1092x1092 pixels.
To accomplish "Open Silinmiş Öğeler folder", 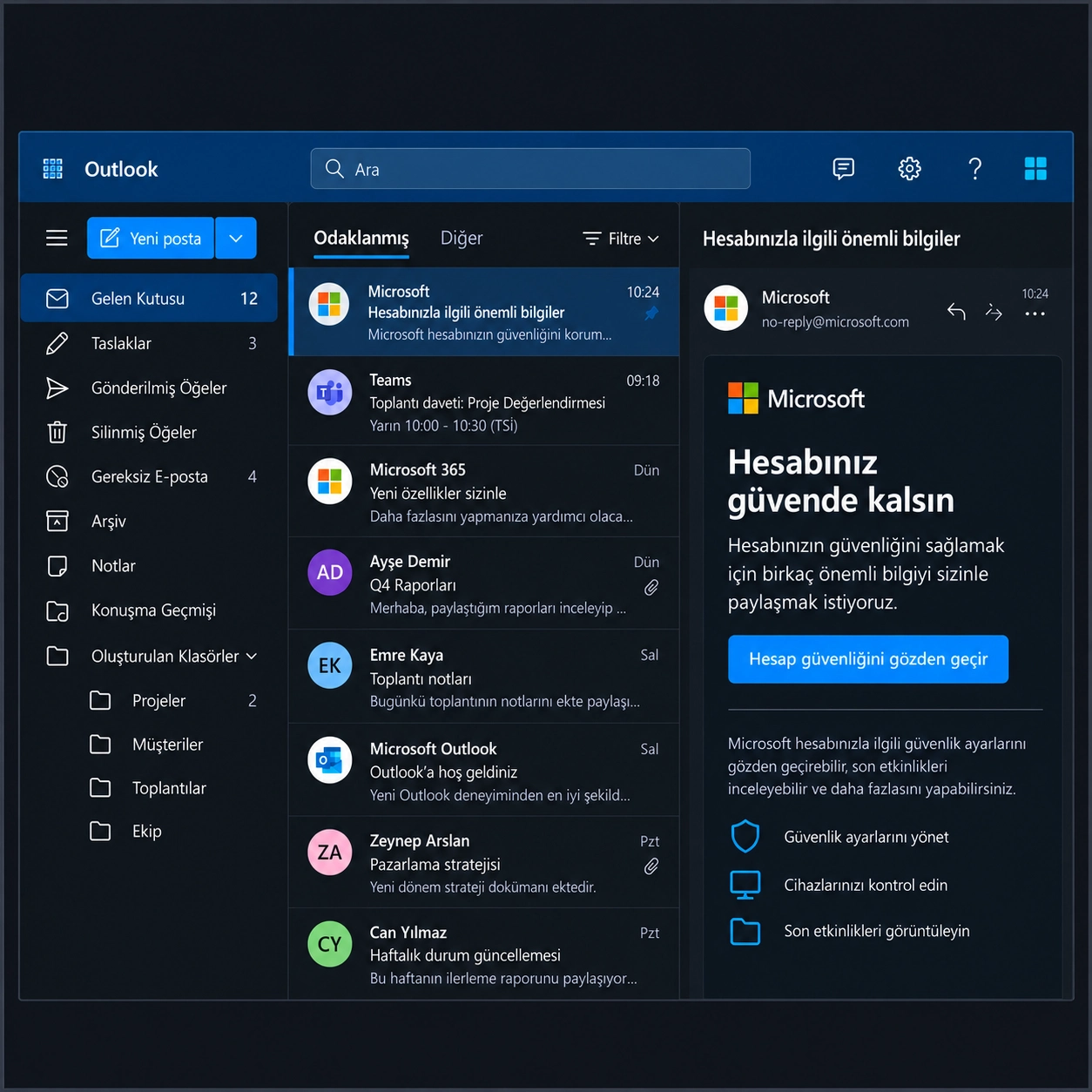I will point(149,432).
